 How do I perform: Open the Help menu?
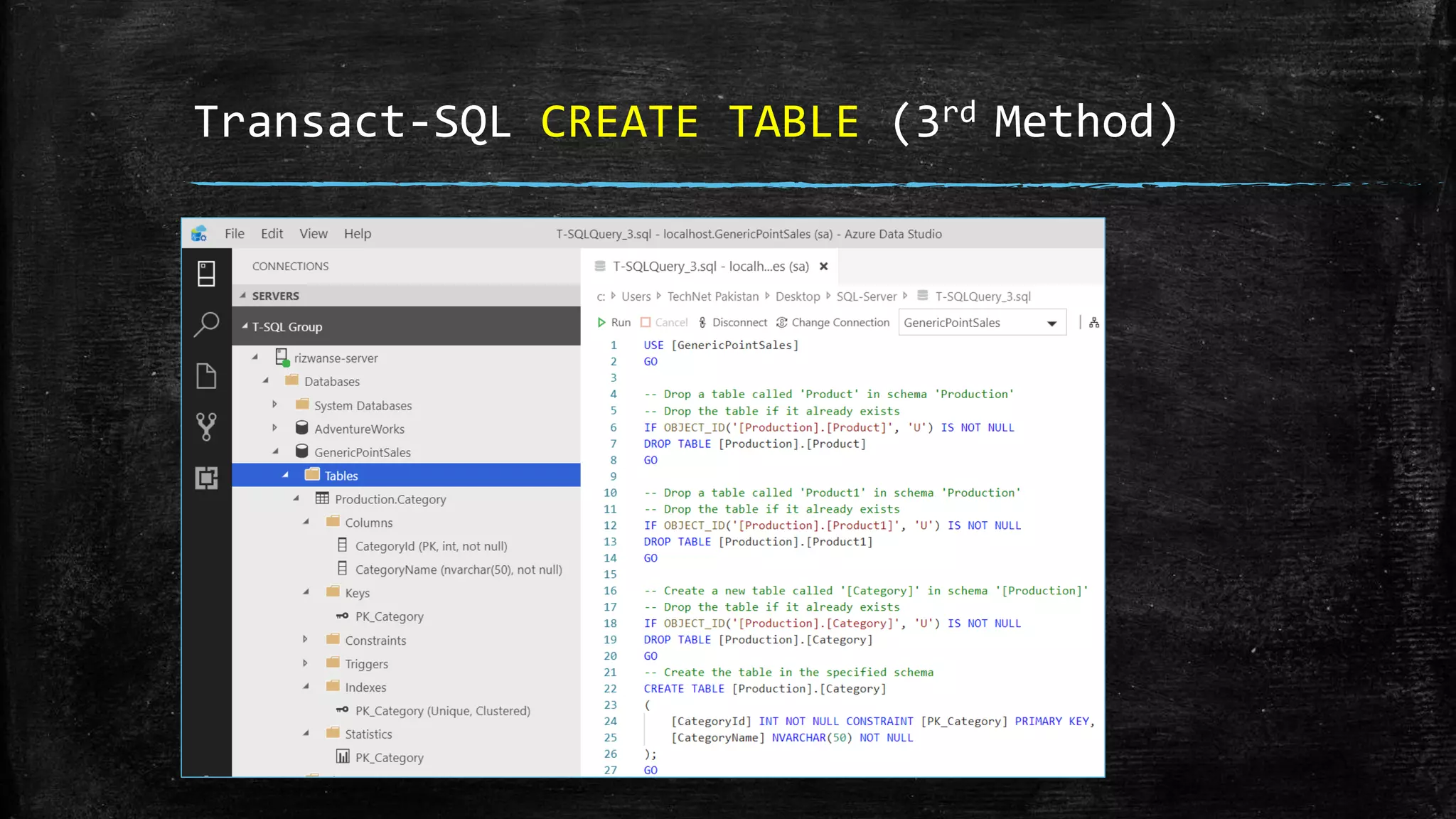point(358,234)
